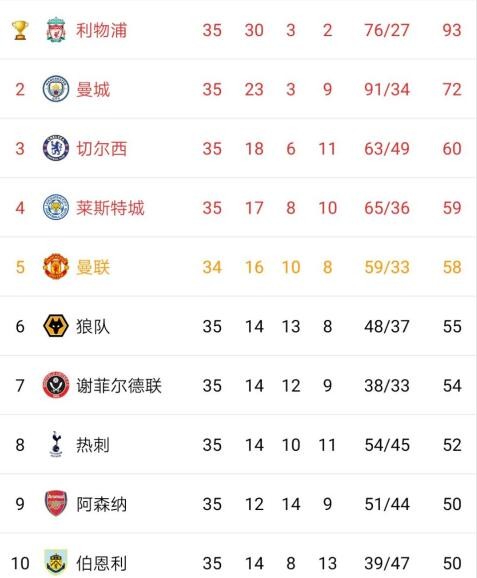Select the highlighted 曼联 row name
Viewport: 477px width, 578px height.
click(93, 267)
